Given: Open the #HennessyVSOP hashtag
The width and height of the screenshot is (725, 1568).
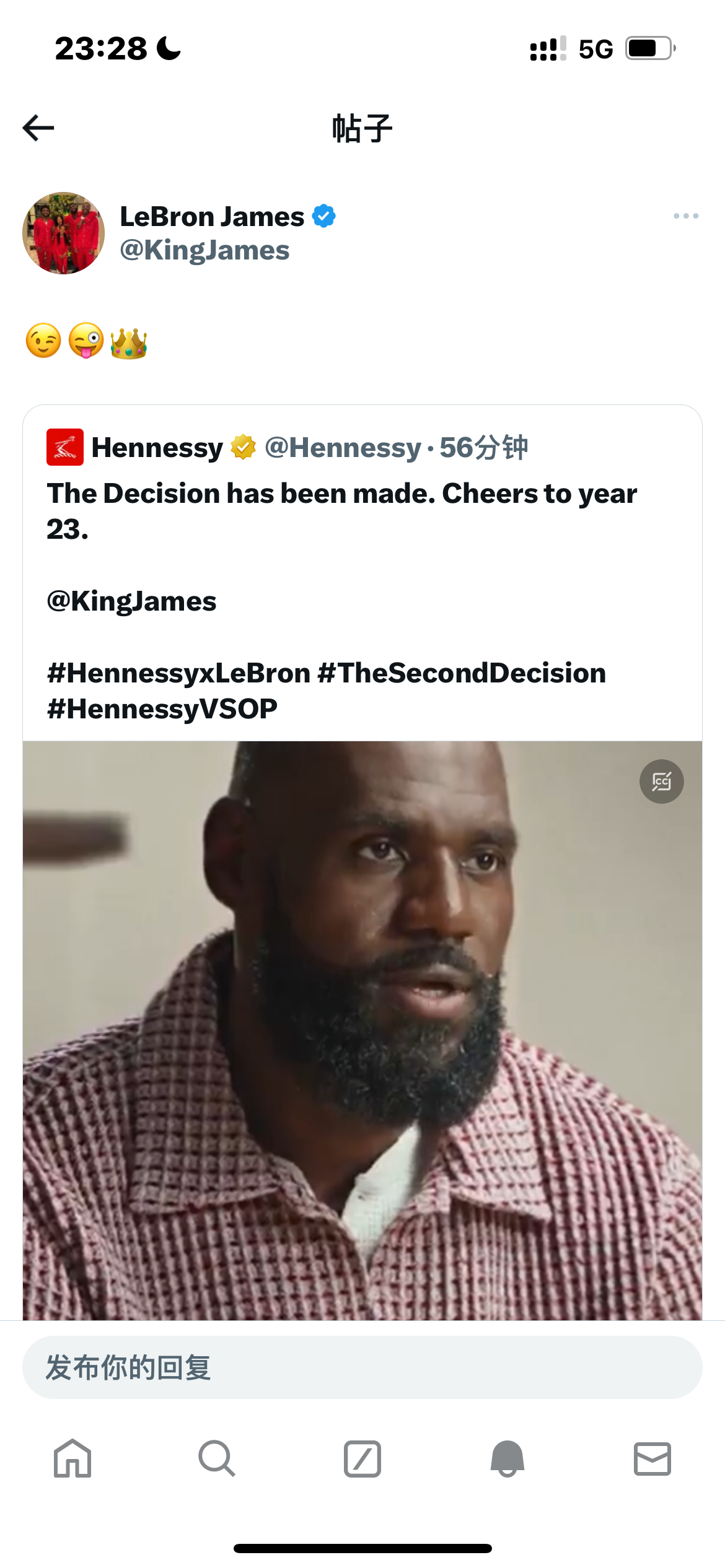Looking at the screenshot, I should coord(162,709).
